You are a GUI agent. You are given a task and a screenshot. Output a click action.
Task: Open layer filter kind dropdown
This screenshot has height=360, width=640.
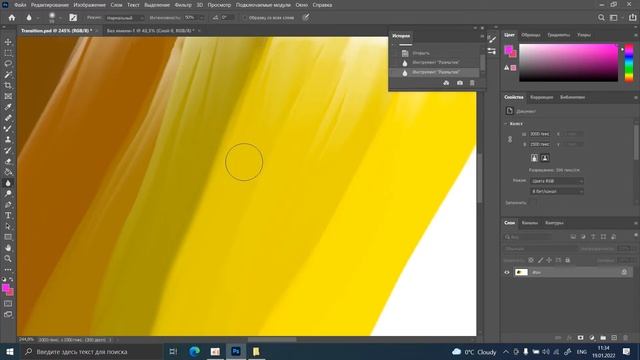point(529,237)
